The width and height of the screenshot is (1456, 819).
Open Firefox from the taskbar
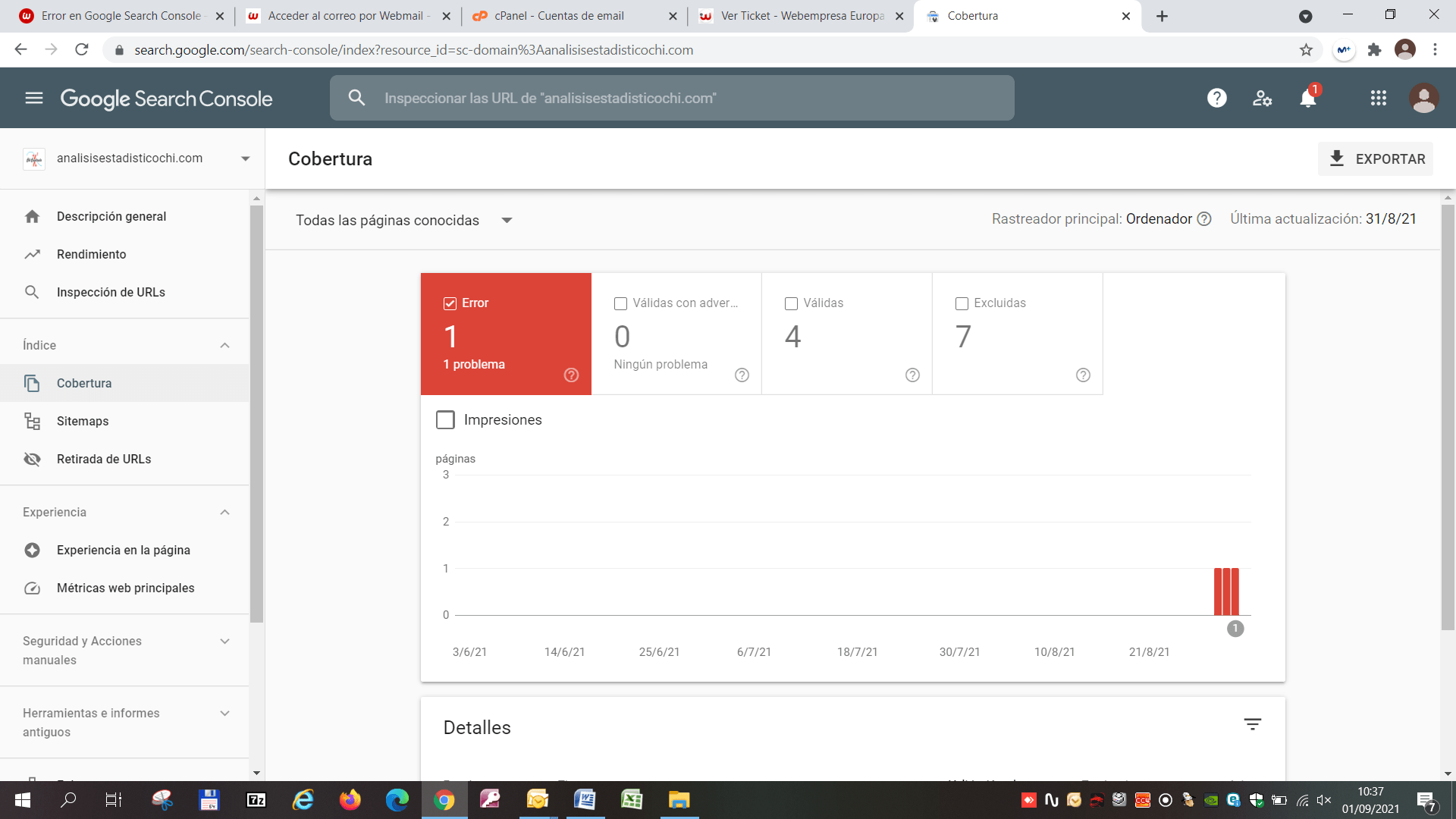point(350,800)
